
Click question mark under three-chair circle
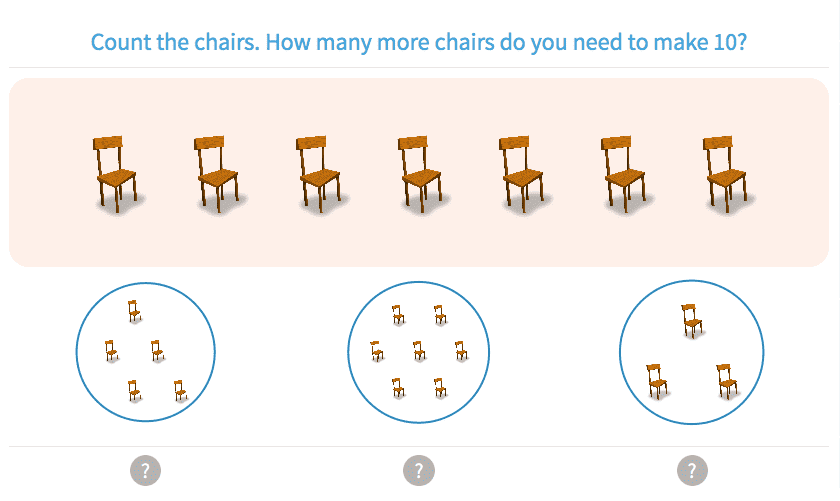pos(692,470)
